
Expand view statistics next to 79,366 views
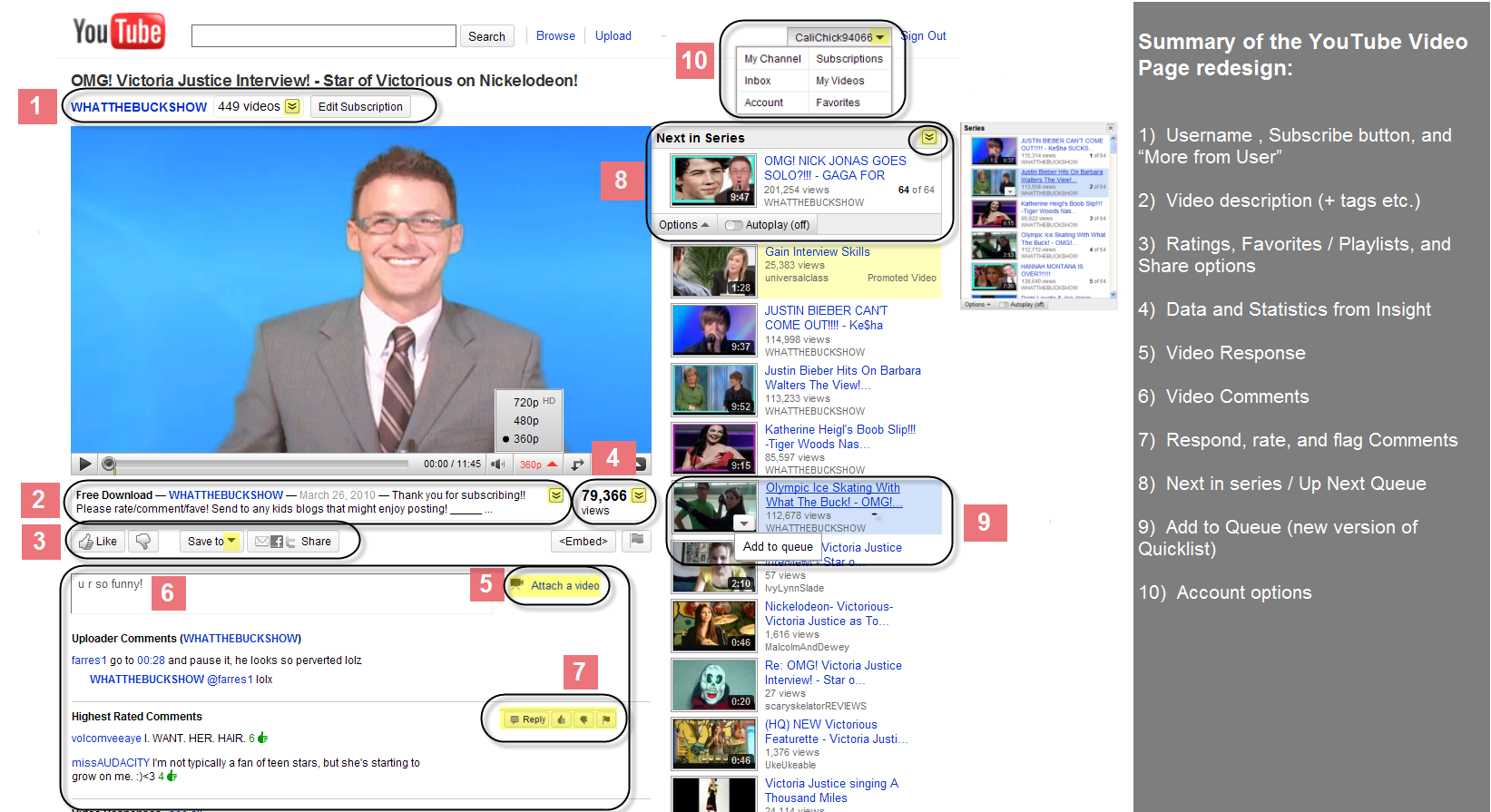tap(639, 495)
